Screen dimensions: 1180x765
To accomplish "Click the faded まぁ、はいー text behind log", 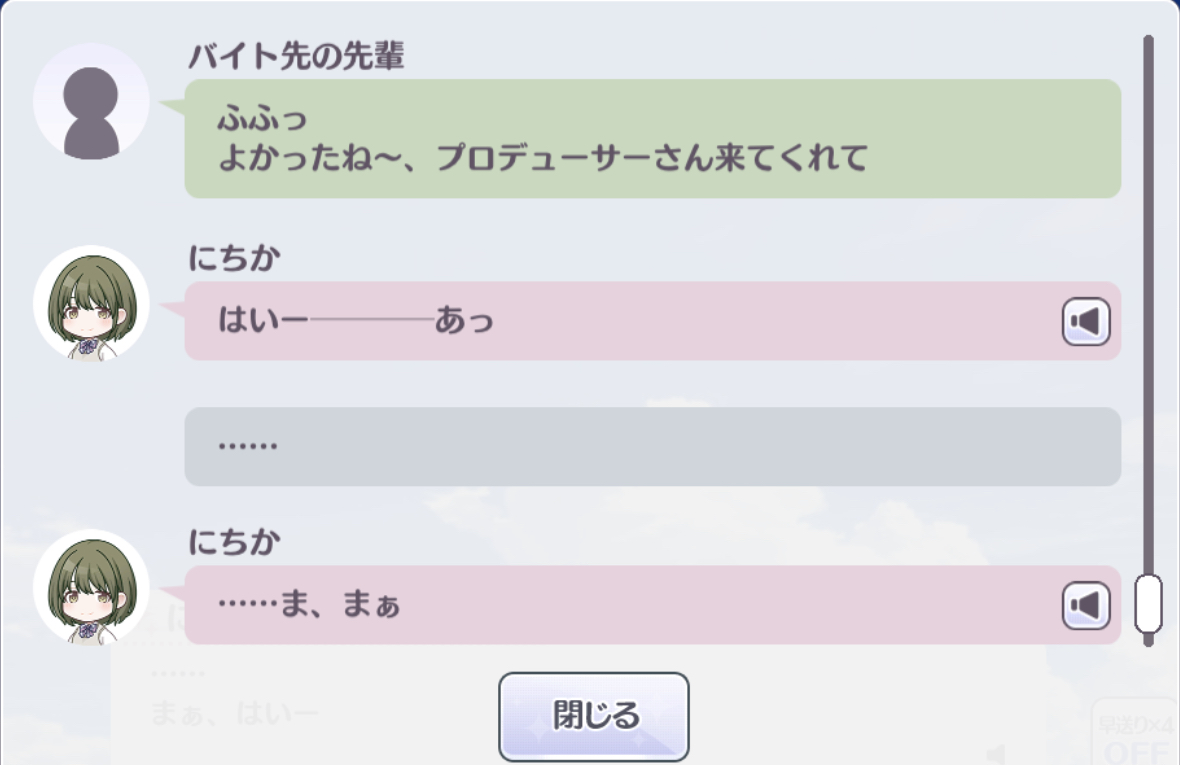I will coord(234,713).
